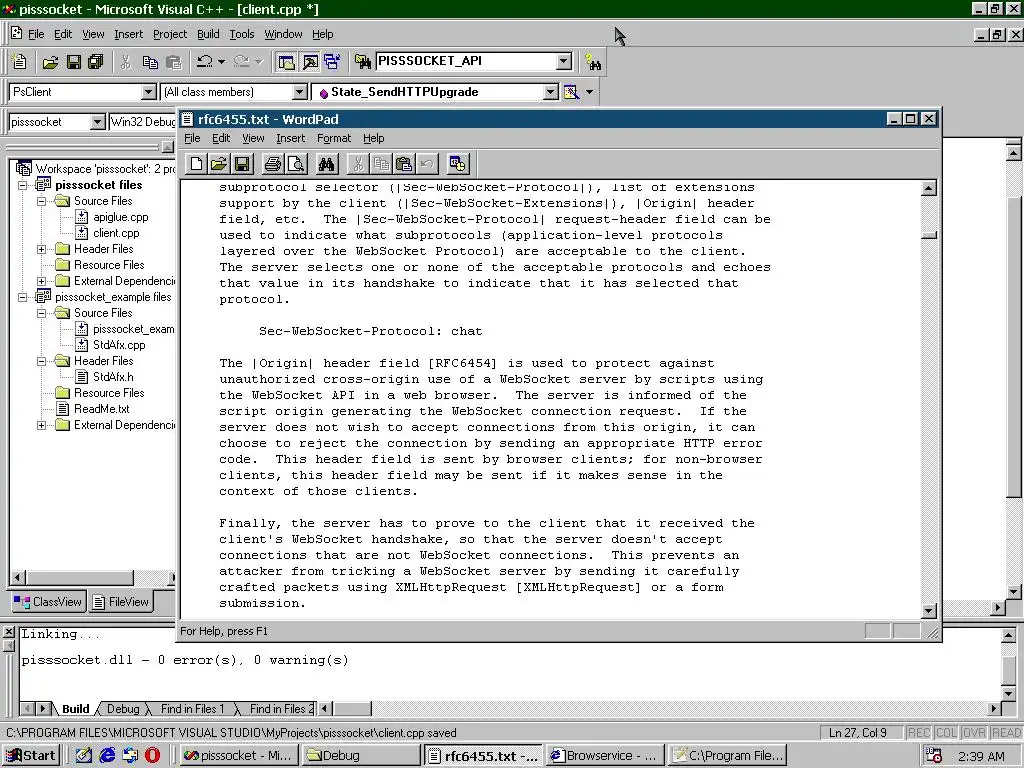Select apiglue.cpp in file tree
This screenshot has height=768, width=1024.
[x=120, y=217]
